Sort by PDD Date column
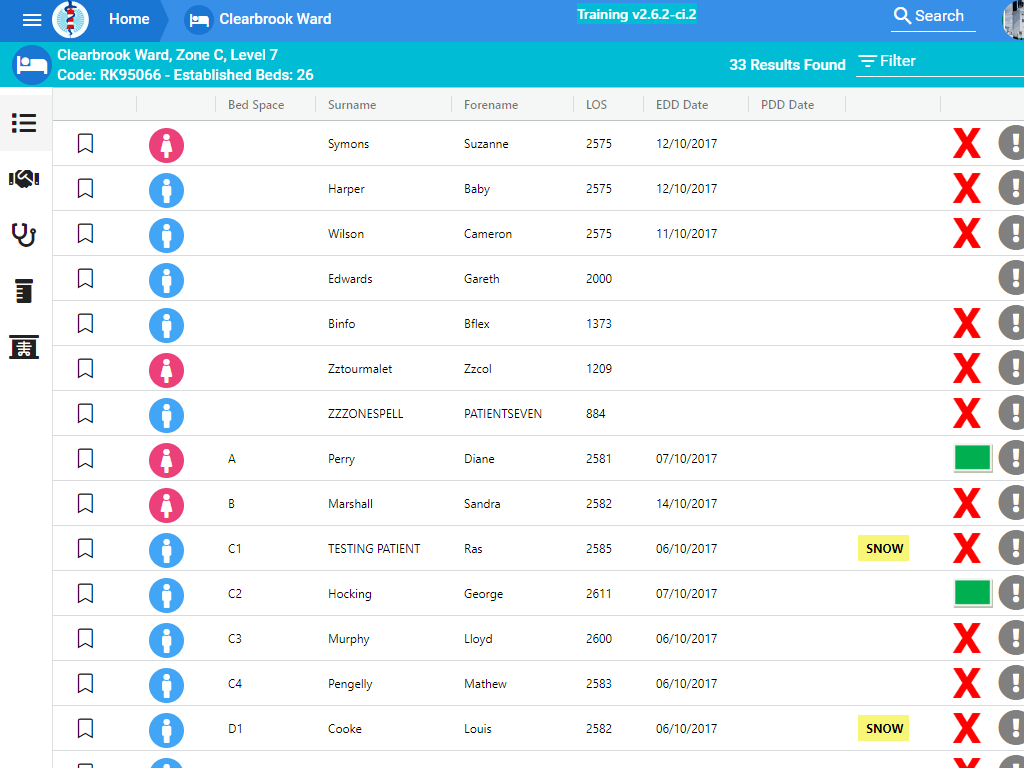This screenshot has width=1024, height=768. 787,104
